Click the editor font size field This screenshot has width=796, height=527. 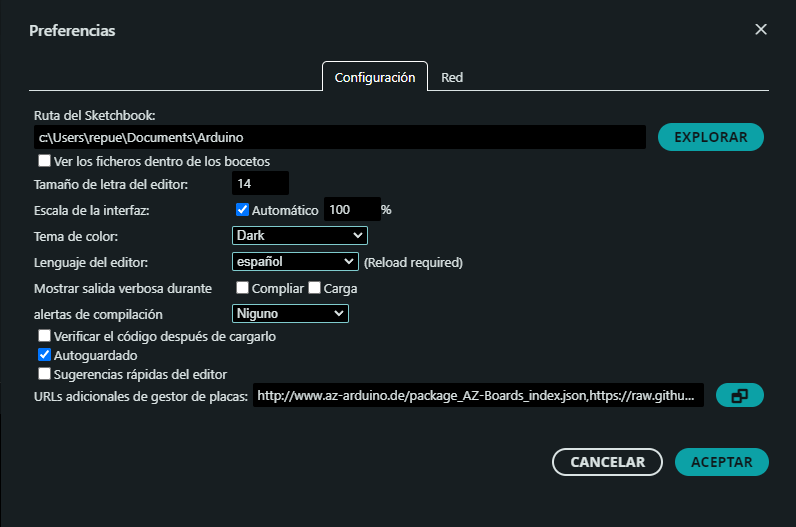pos(260,184)
